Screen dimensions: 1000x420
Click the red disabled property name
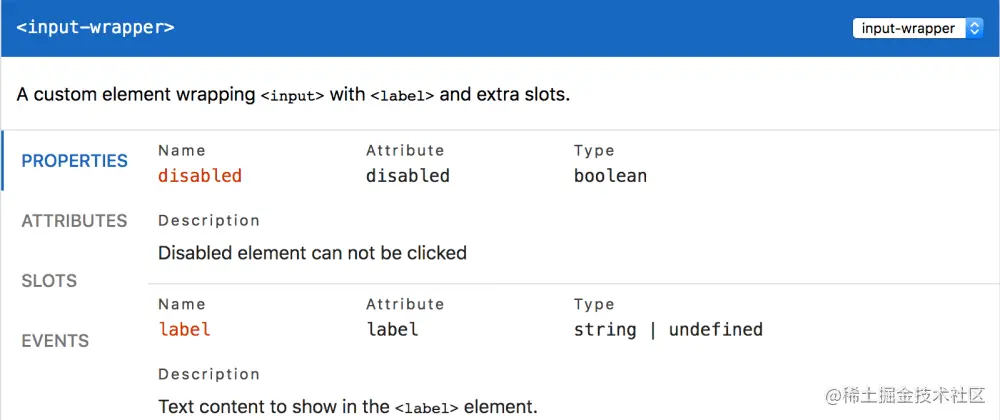200,176
